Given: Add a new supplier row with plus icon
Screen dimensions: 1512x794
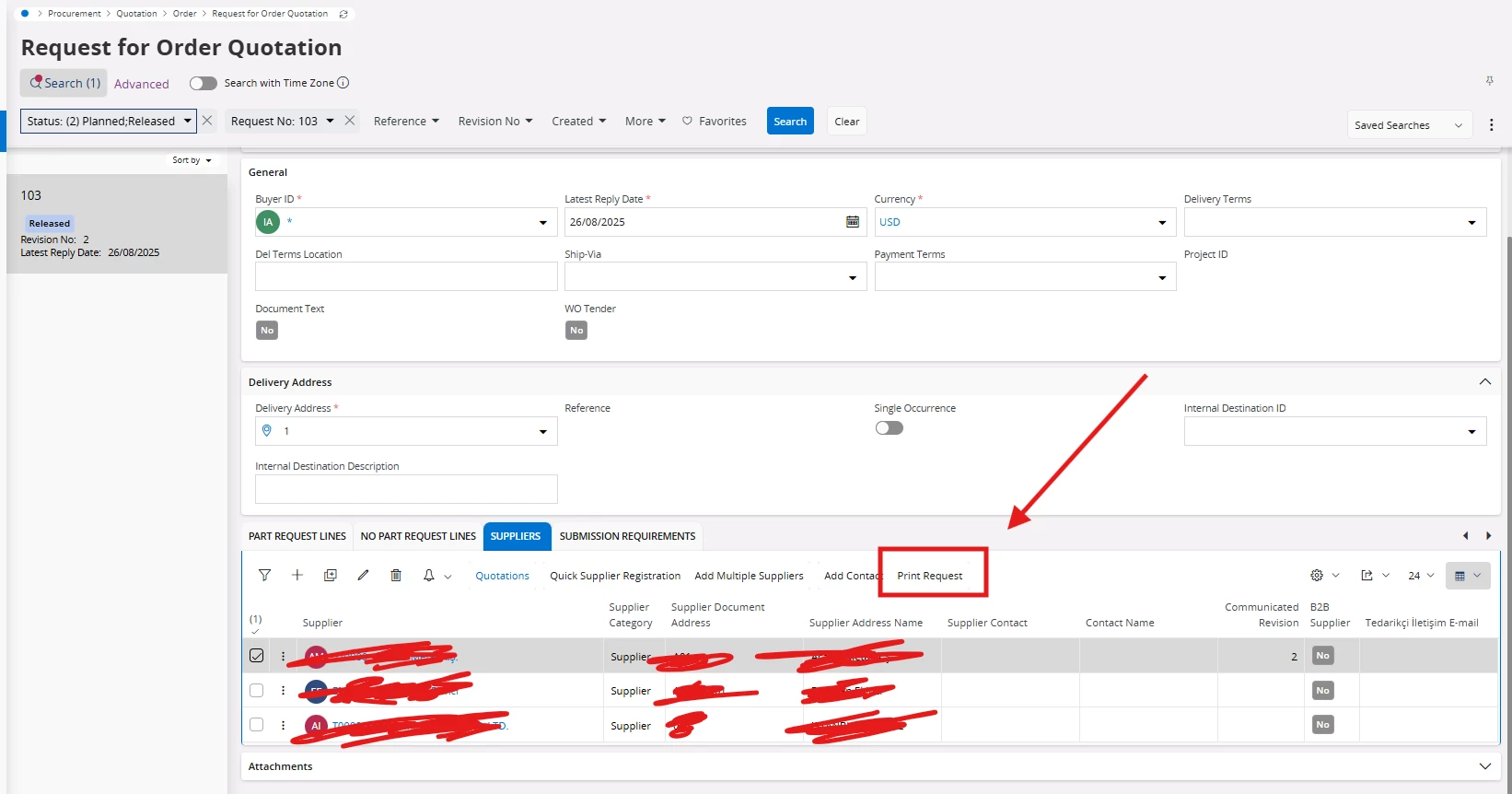Looking at the screenshot, I should [x=297, y=576].
